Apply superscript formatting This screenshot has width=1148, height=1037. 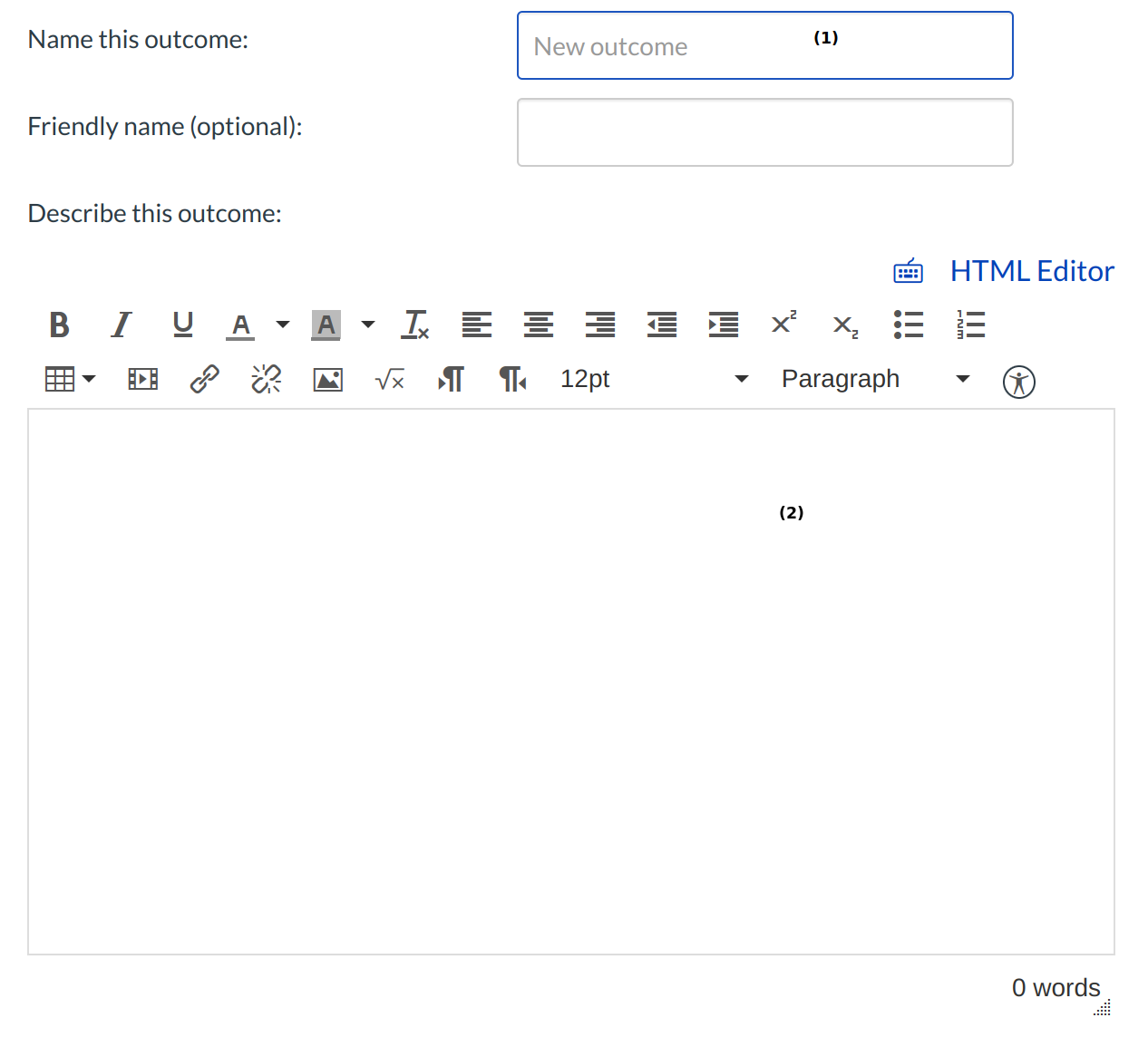(783, 325)
